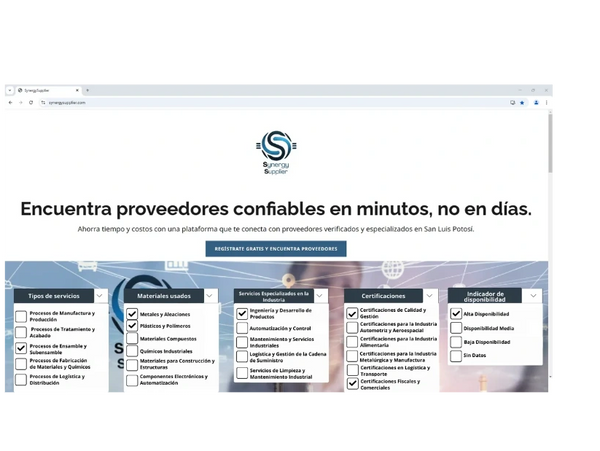The height and width of the screenshot is (451, 600).
Task: Select the SynergySupplier browser tab
Action: (49, 90)
